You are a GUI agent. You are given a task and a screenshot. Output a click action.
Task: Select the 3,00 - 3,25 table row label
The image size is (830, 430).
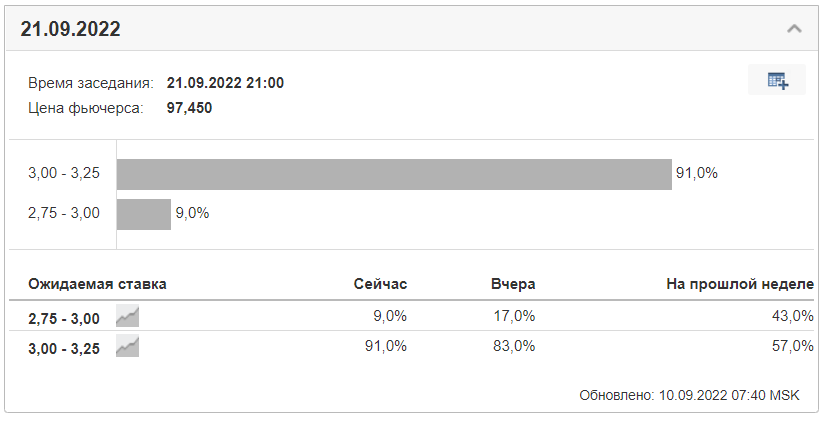(64, 349)
